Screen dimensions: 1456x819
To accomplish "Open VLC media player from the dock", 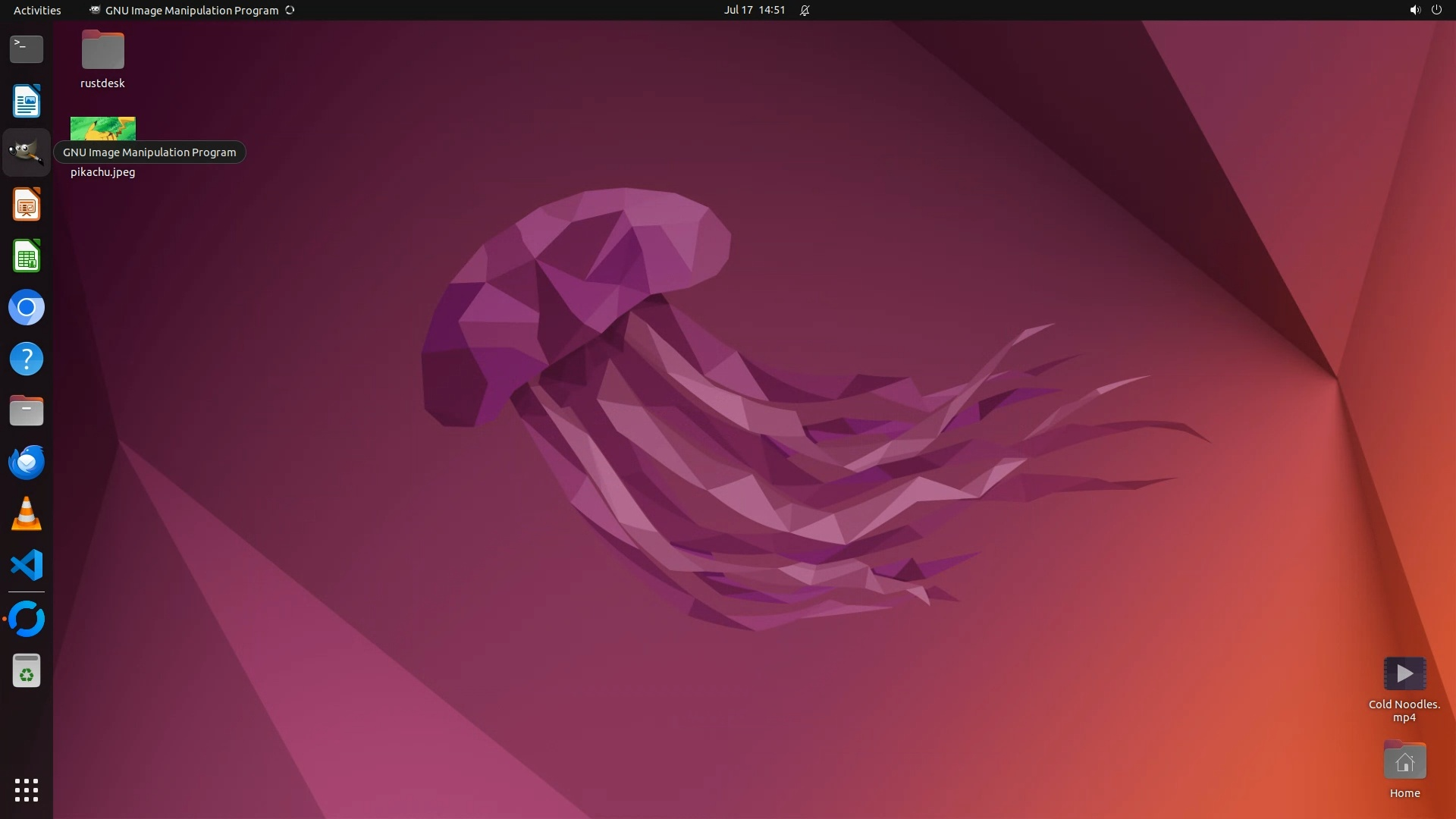I will (x=27, y=514).
